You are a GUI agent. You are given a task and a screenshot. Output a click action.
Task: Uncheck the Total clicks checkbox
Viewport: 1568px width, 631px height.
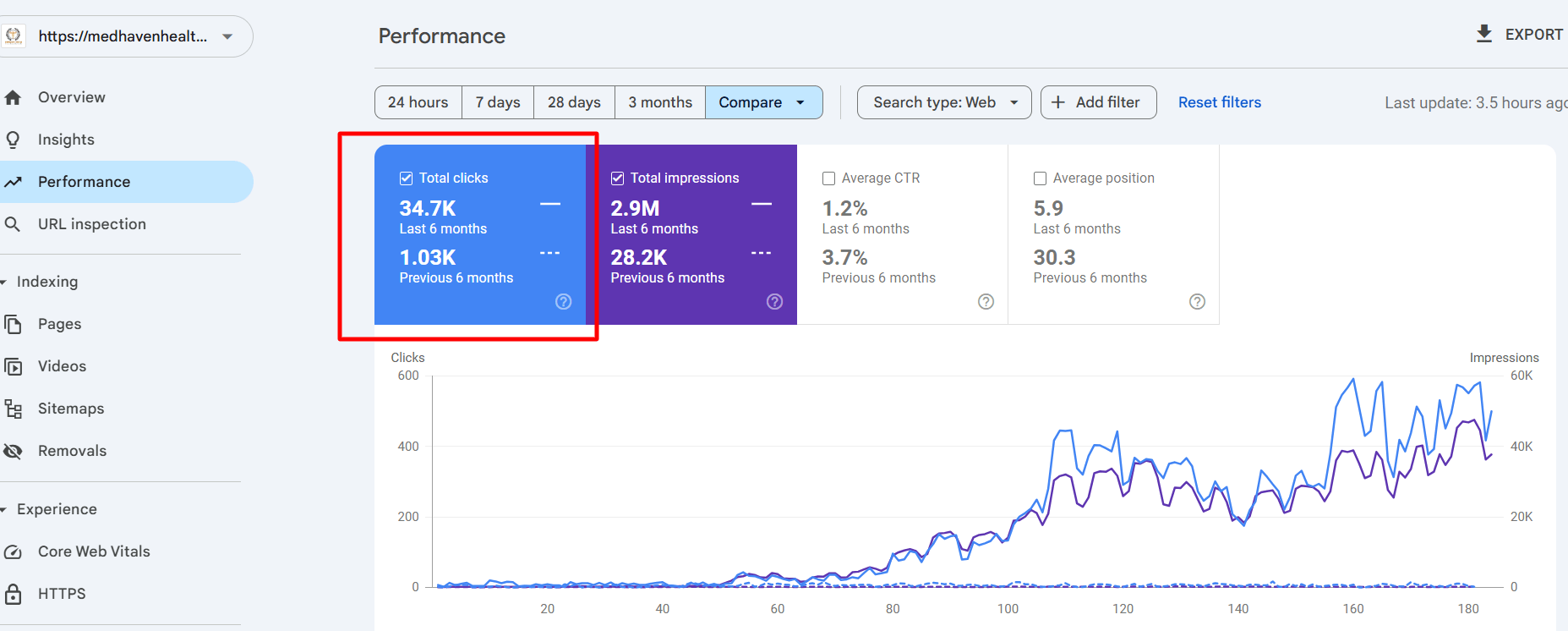(x=407, y=178)
